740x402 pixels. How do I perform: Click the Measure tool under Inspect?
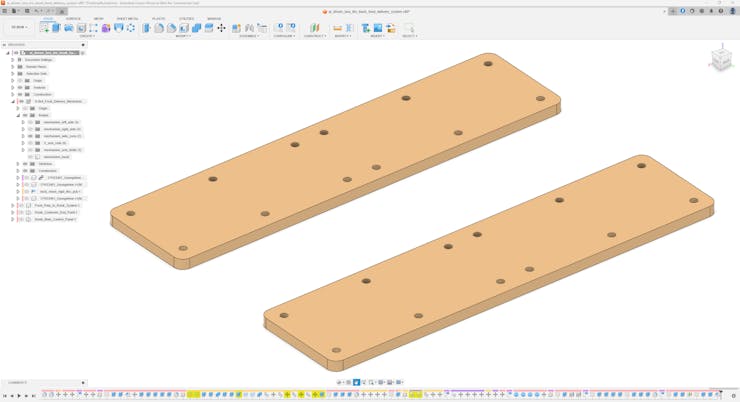[337, 28]
